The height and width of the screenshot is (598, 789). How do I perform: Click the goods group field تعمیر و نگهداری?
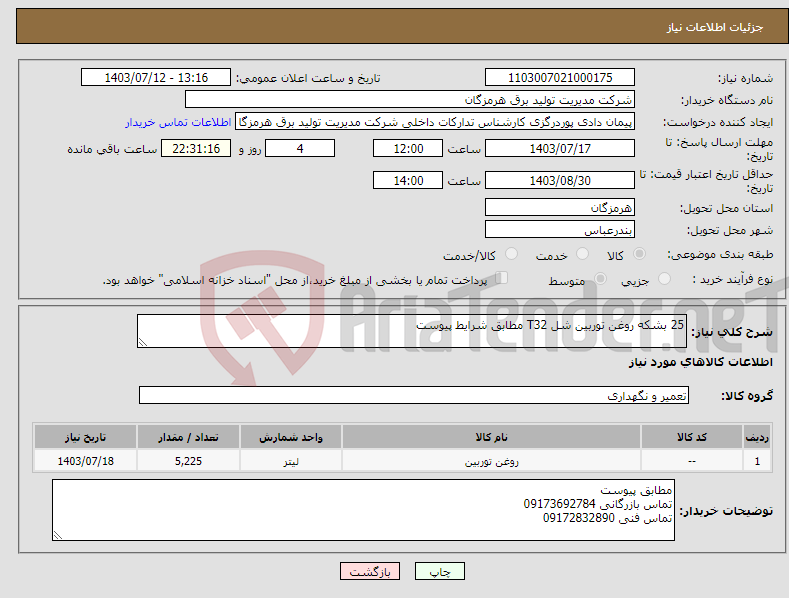pyautogui.click(x=414, y=396)
